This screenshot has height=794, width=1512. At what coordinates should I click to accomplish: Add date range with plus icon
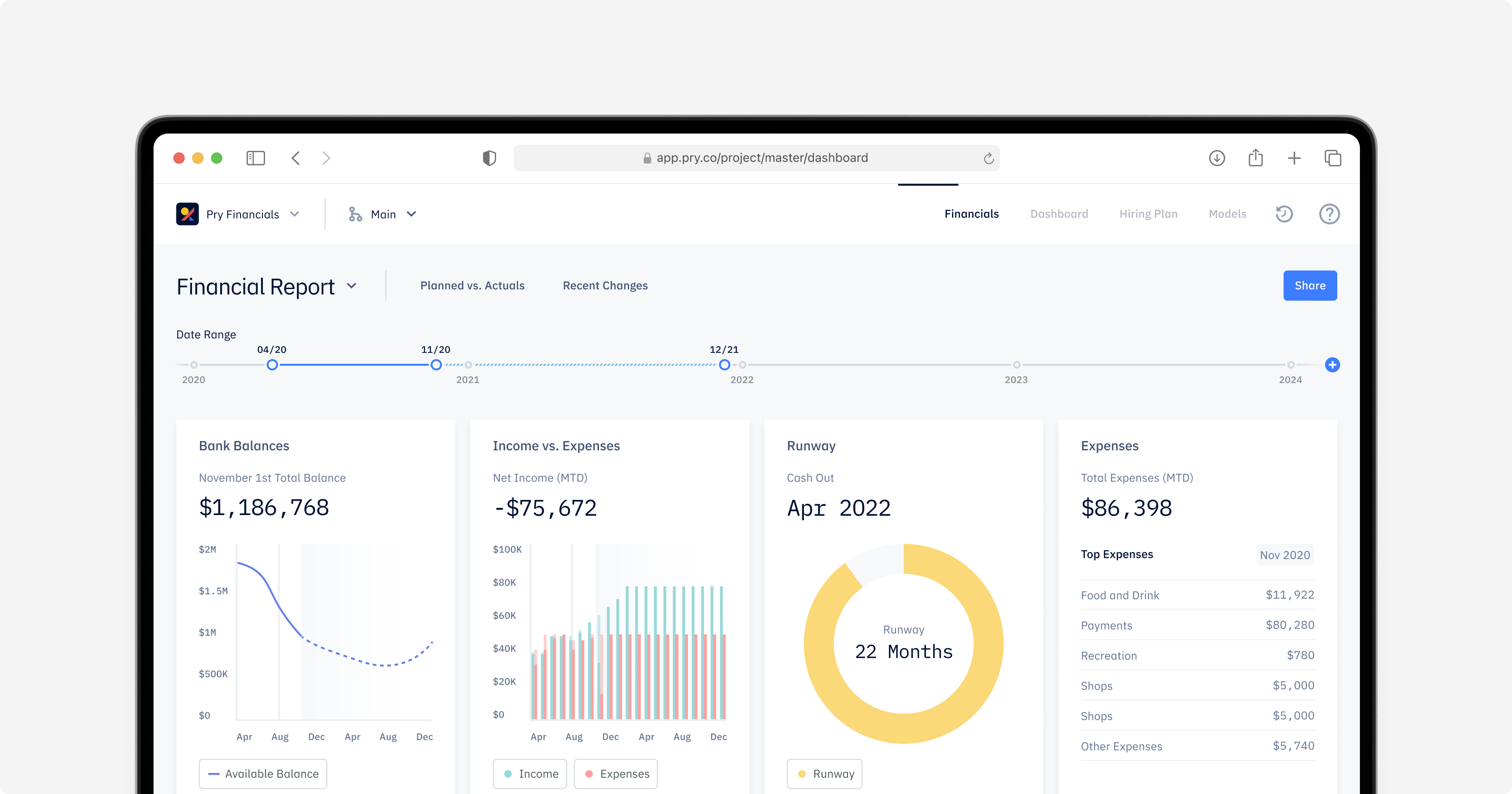[x=1332, y=365]
